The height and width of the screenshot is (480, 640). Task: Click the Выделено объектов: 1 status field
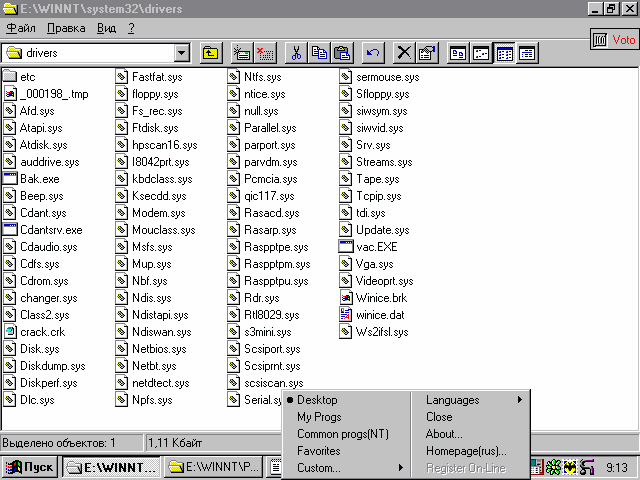point(72,443)
